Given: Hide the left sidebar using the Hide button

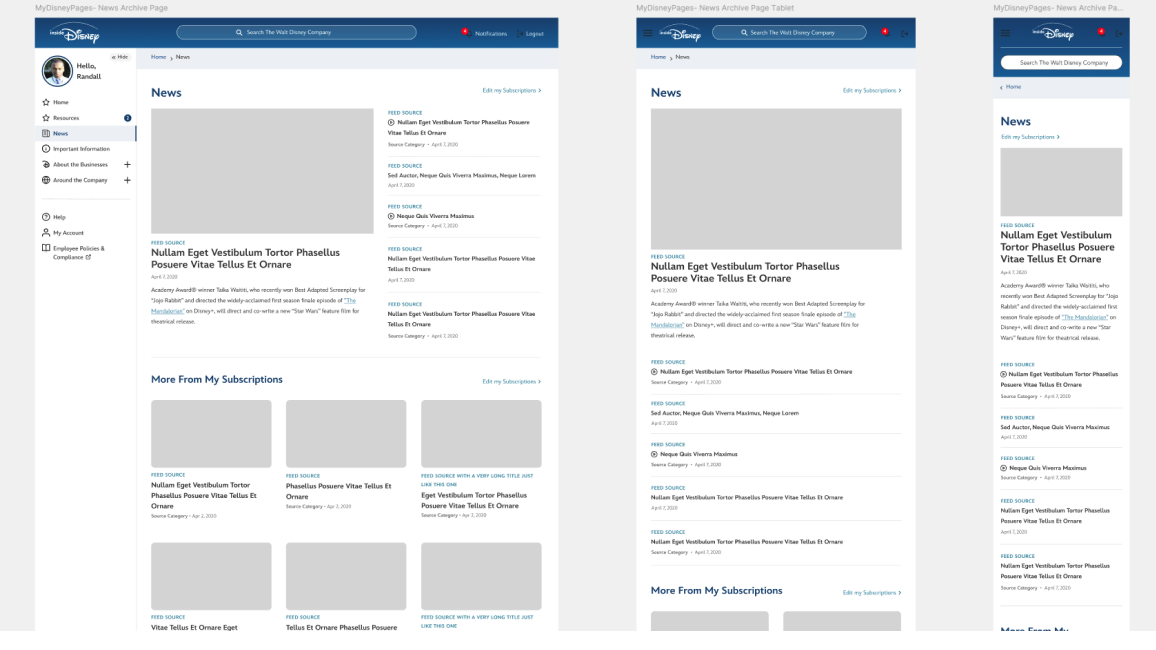Looking at the screenshot, I should click(120, 57).
